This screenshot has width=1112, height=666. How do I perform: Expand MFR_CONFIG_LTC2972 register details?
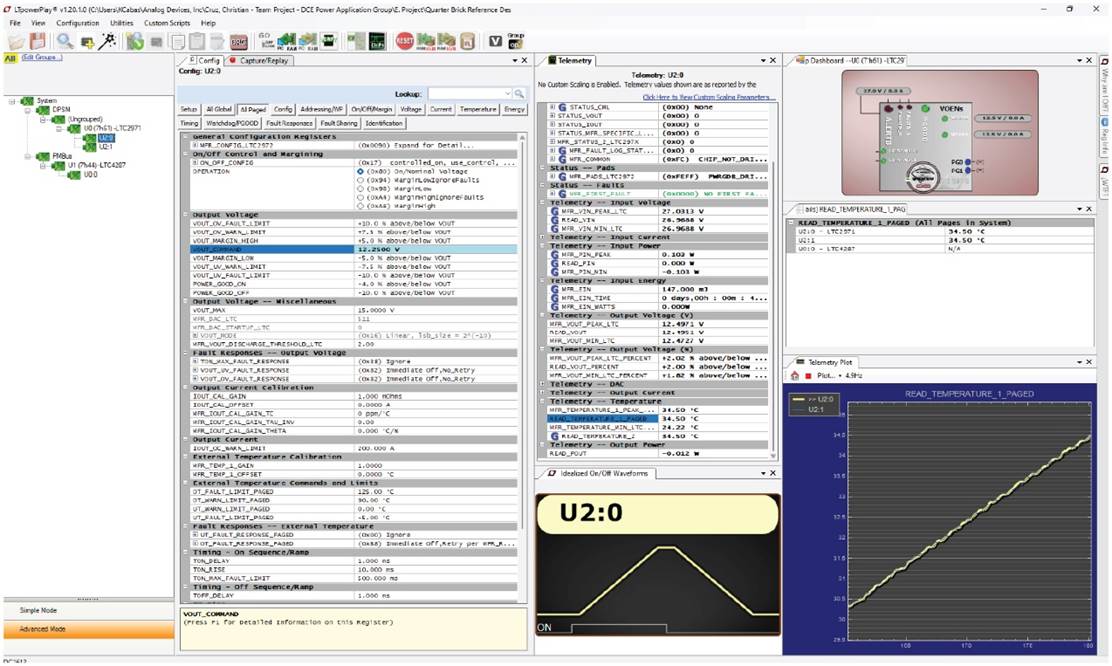click(x=198, y=145)
